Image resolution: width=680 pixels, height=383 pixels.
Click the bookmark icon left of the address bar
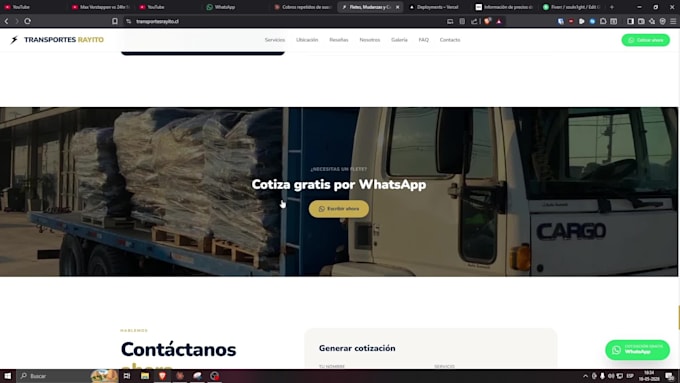(x=115, y=21)
